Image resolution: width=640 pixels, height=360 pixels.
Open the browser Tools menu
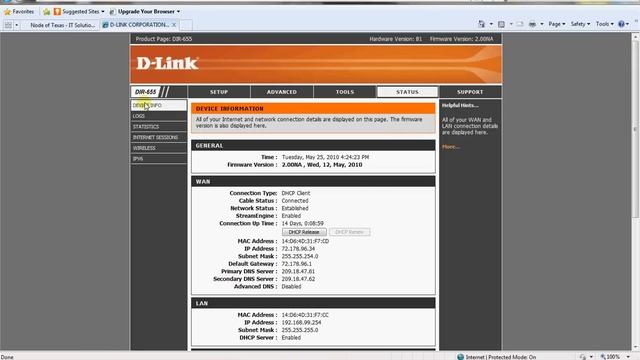click(x=604, y=24)
